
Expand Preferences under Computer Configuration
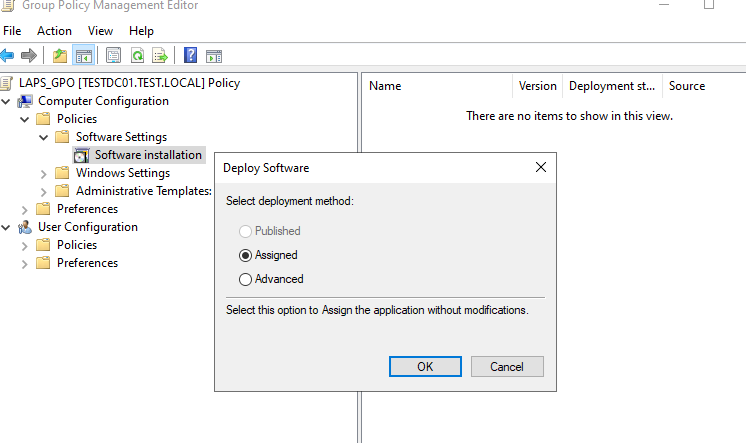[x=25, y=209]
